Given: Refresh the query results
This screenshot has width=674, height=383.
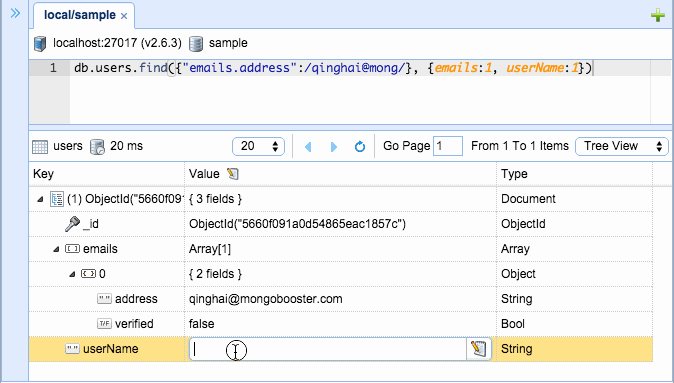Looking at the screenshot, I should coord(360,147).
